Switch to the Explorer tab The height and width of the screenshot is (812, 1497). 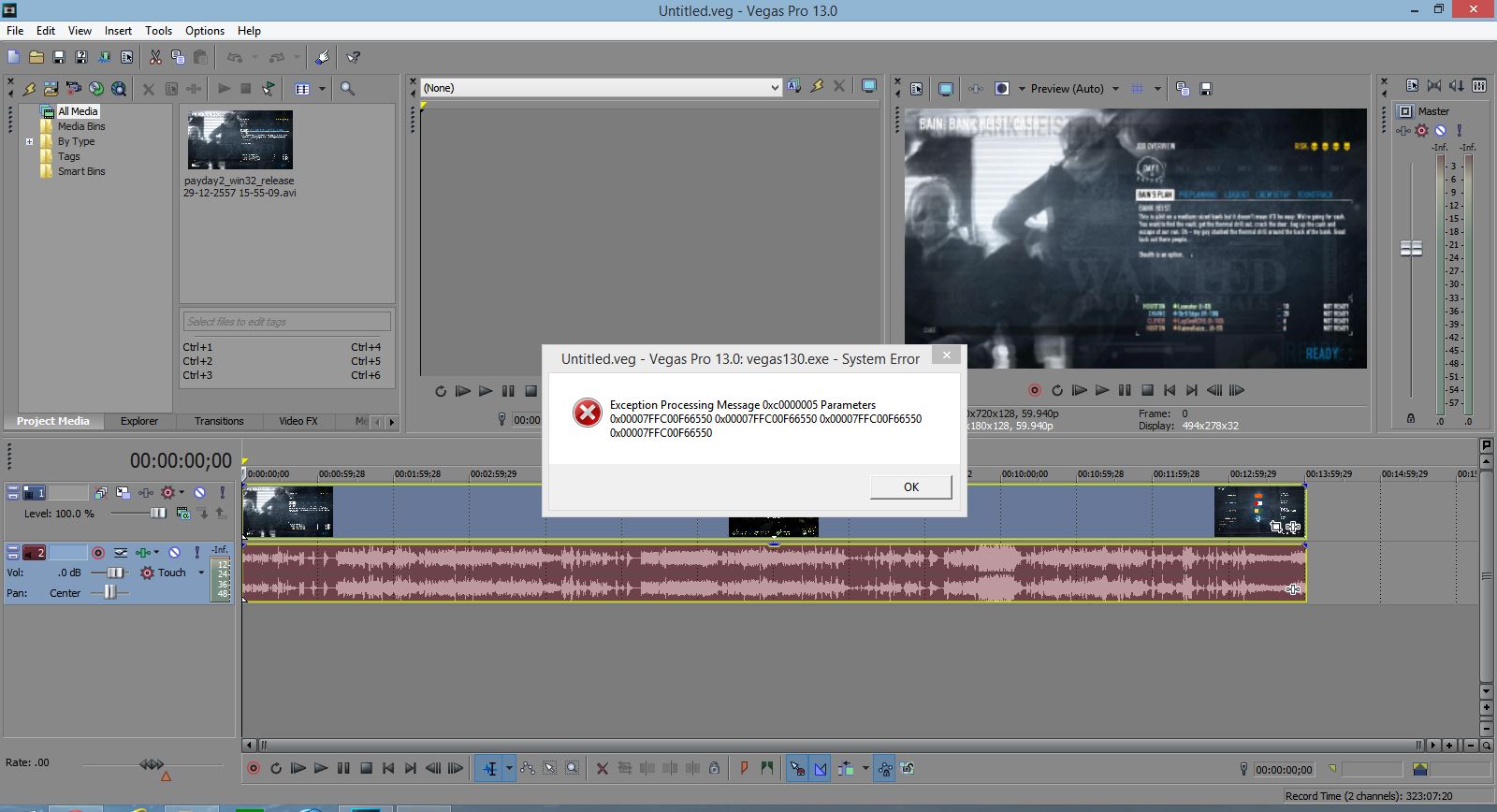139,421
